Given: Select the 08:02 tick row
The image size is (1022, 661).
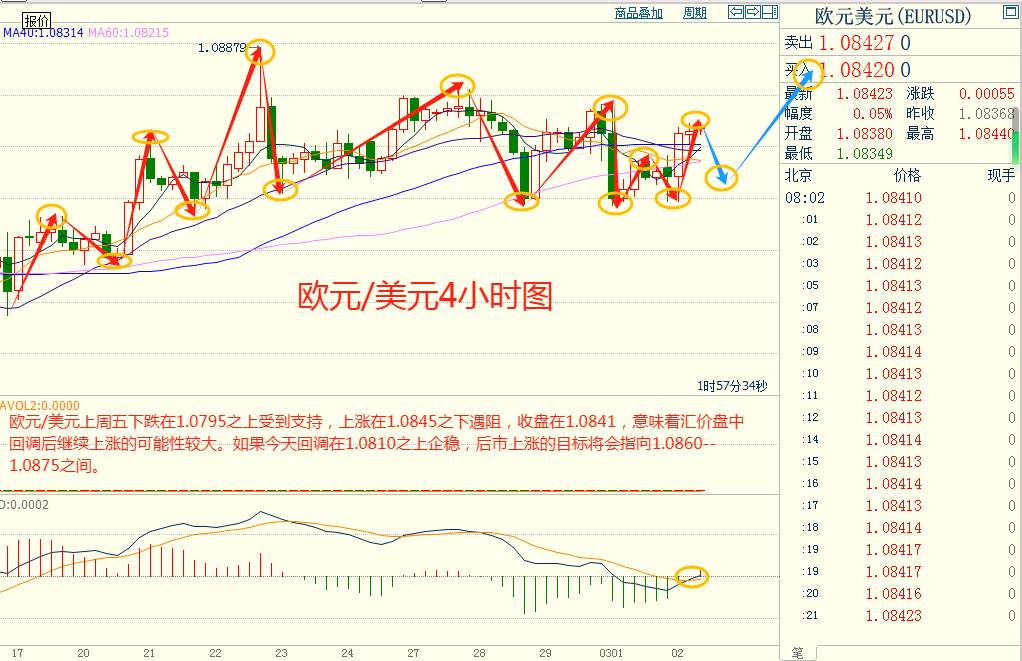Looking at the screenshot, I should (900, 198).
